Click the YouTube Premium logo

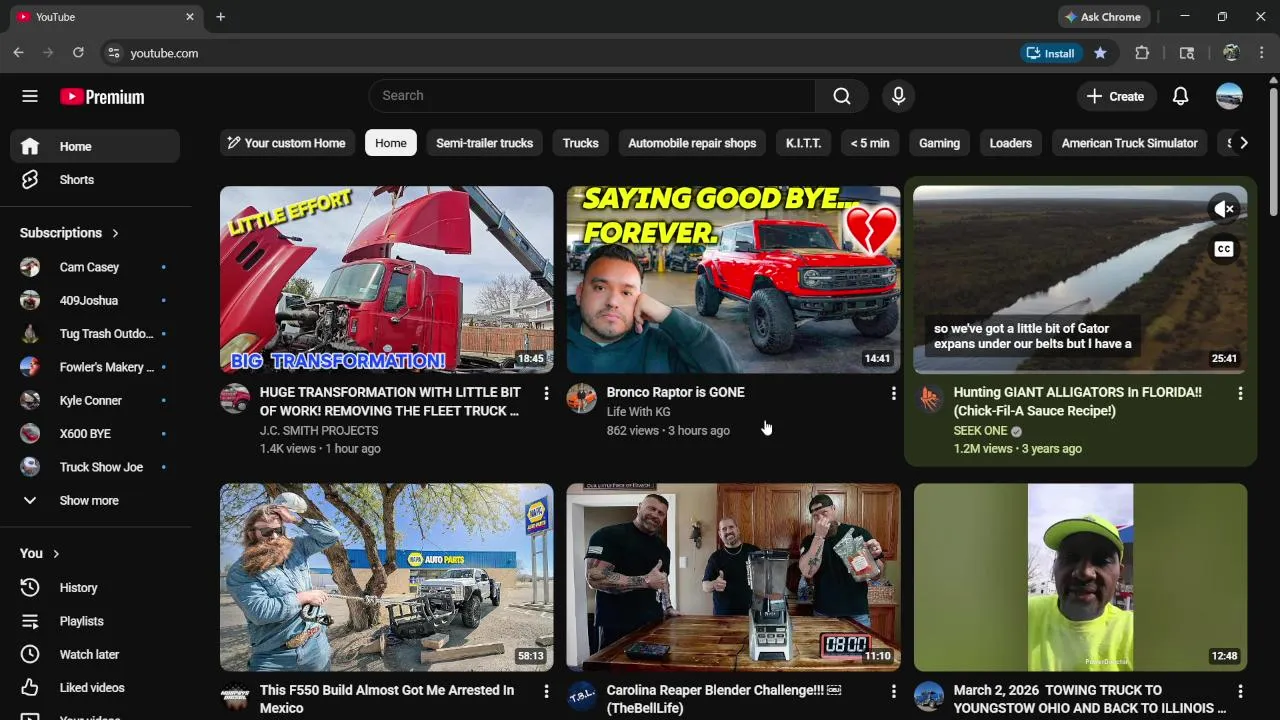[102, 96]
